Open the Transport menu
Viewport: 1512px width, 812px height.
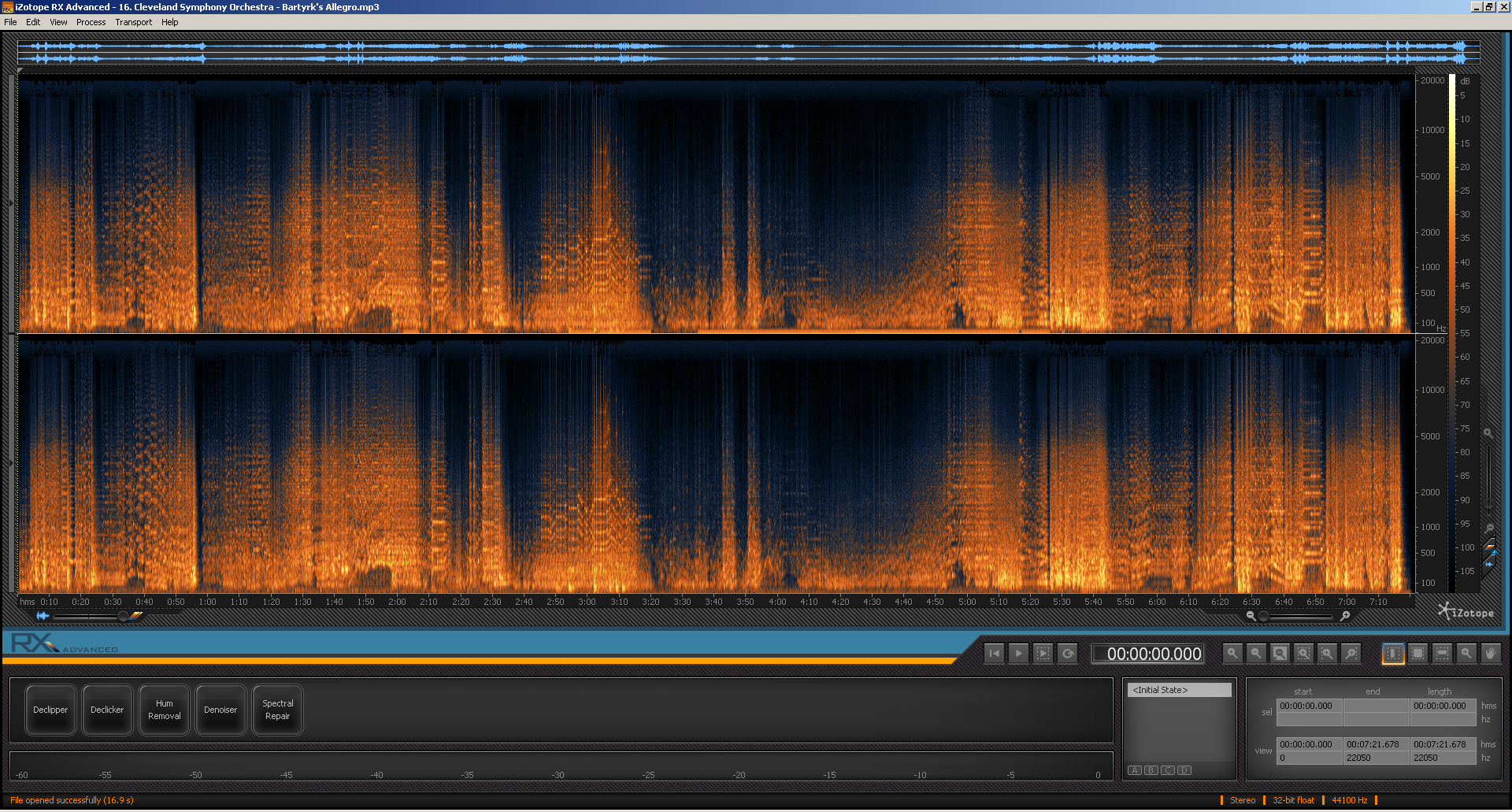tap(133, 22)
